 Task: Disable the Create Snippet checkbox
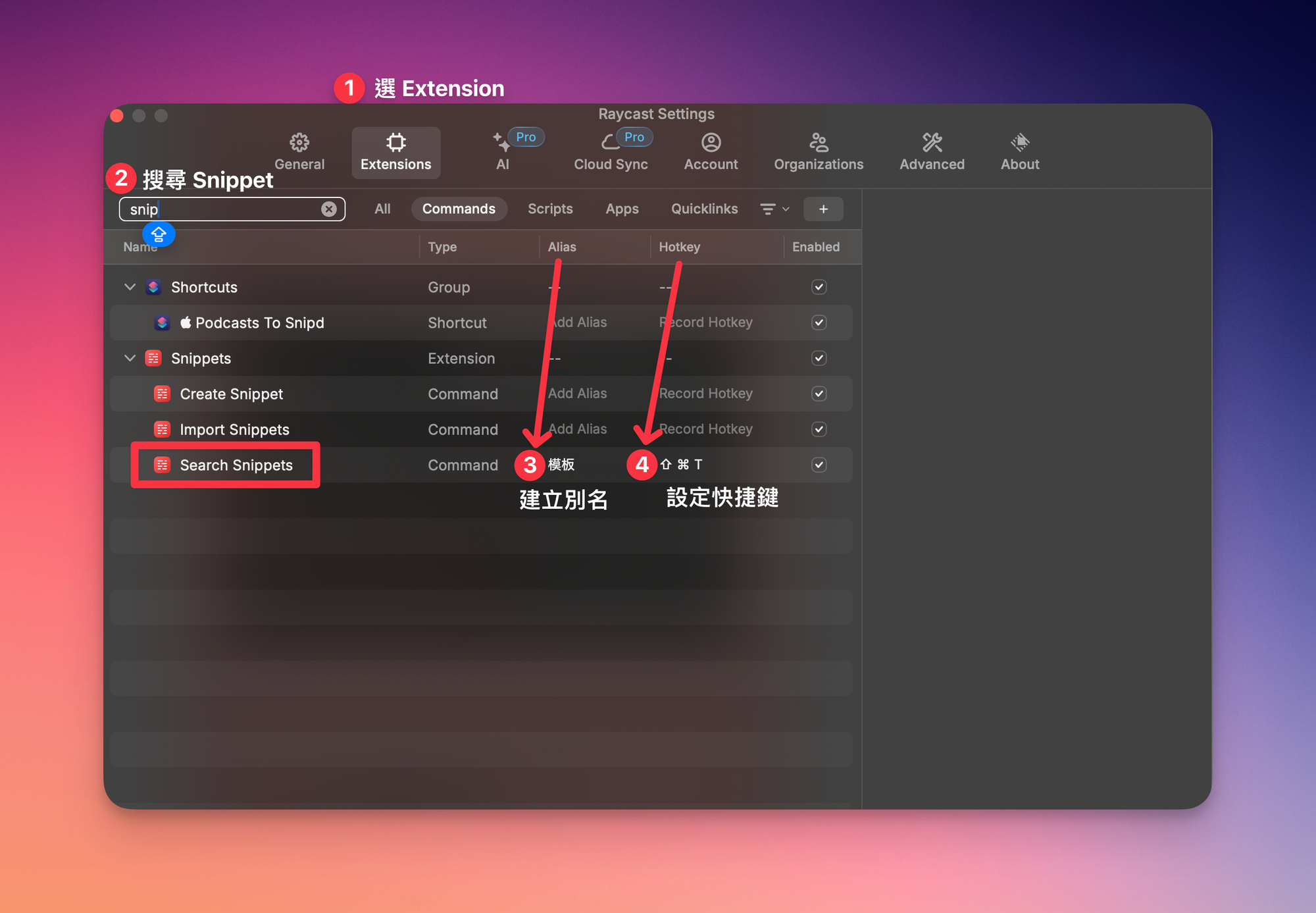[819, 394]
